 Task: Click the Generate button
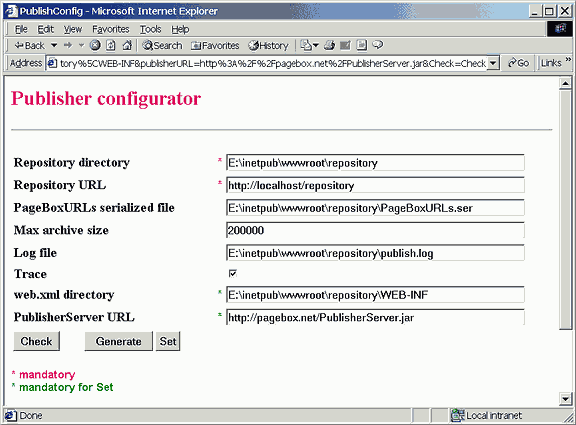point(118,341)
